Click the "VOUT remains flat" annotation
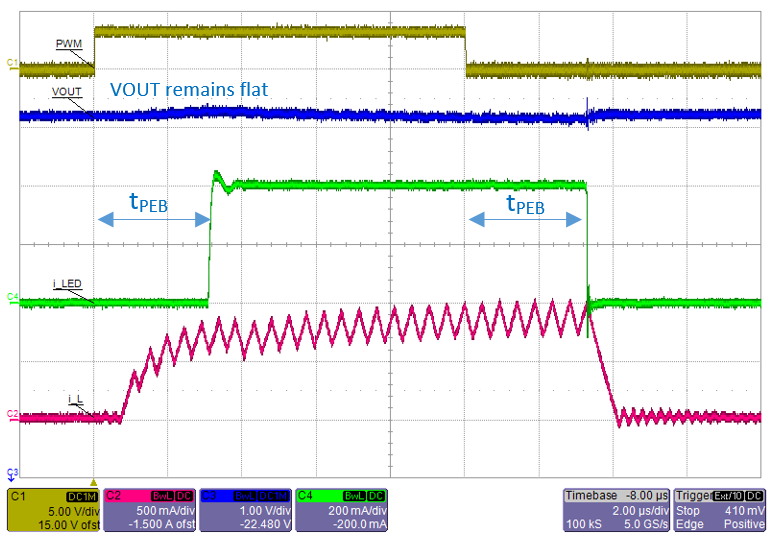The image size is (773, 536). [x=189, y=89]
